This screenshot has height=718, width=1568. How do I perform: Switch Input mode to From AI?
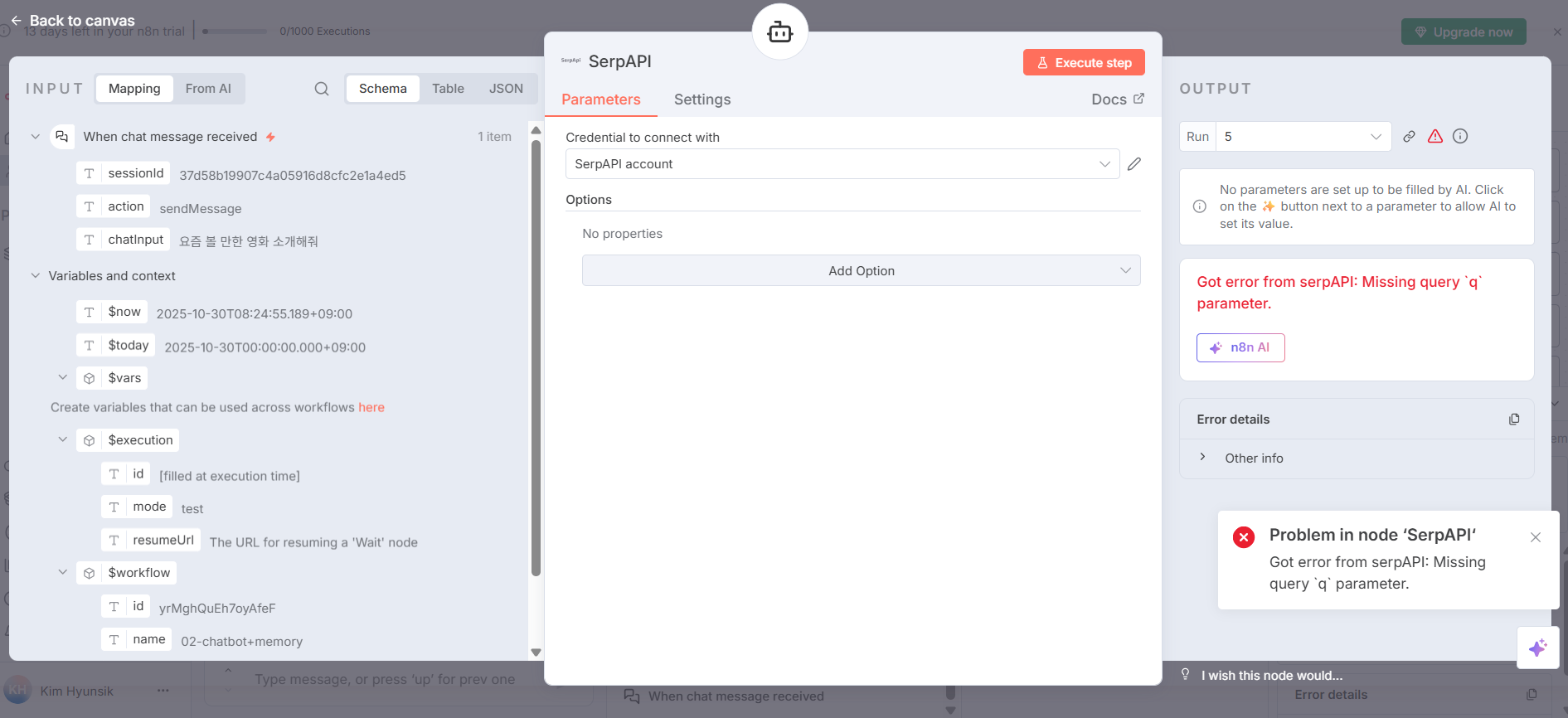coord(208,89)
